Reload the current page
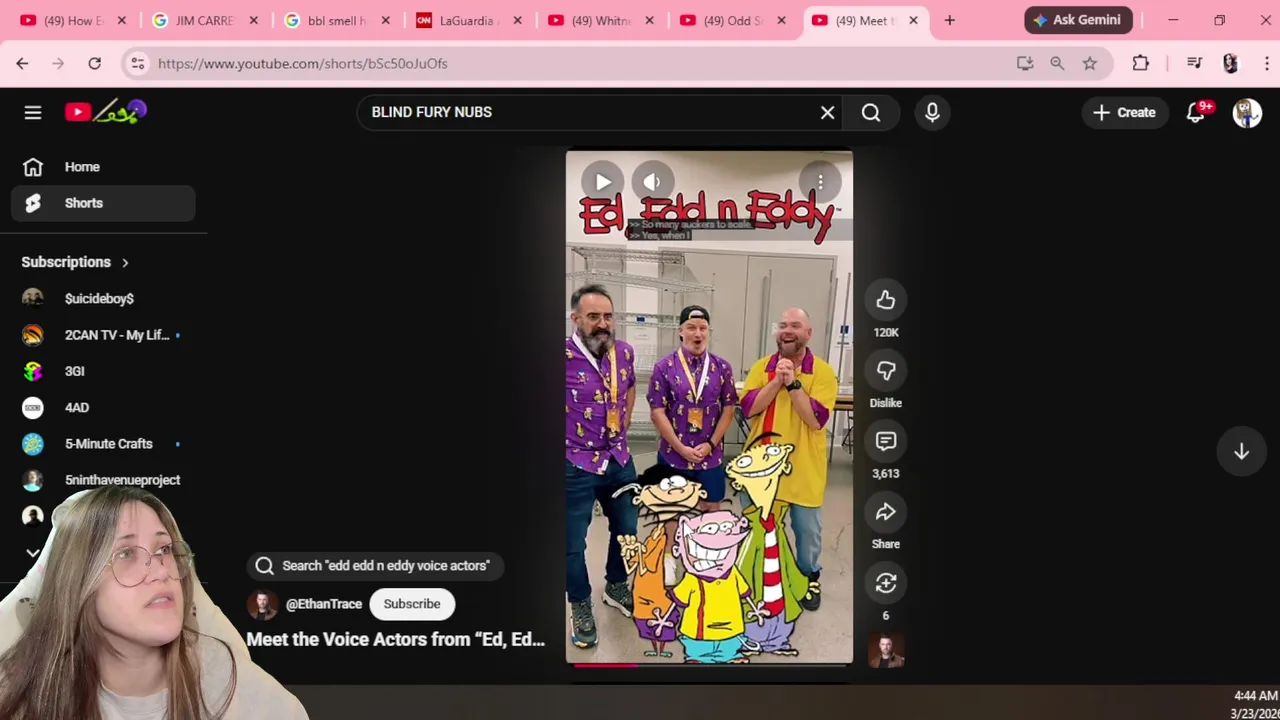 click(x=94, y=63)
